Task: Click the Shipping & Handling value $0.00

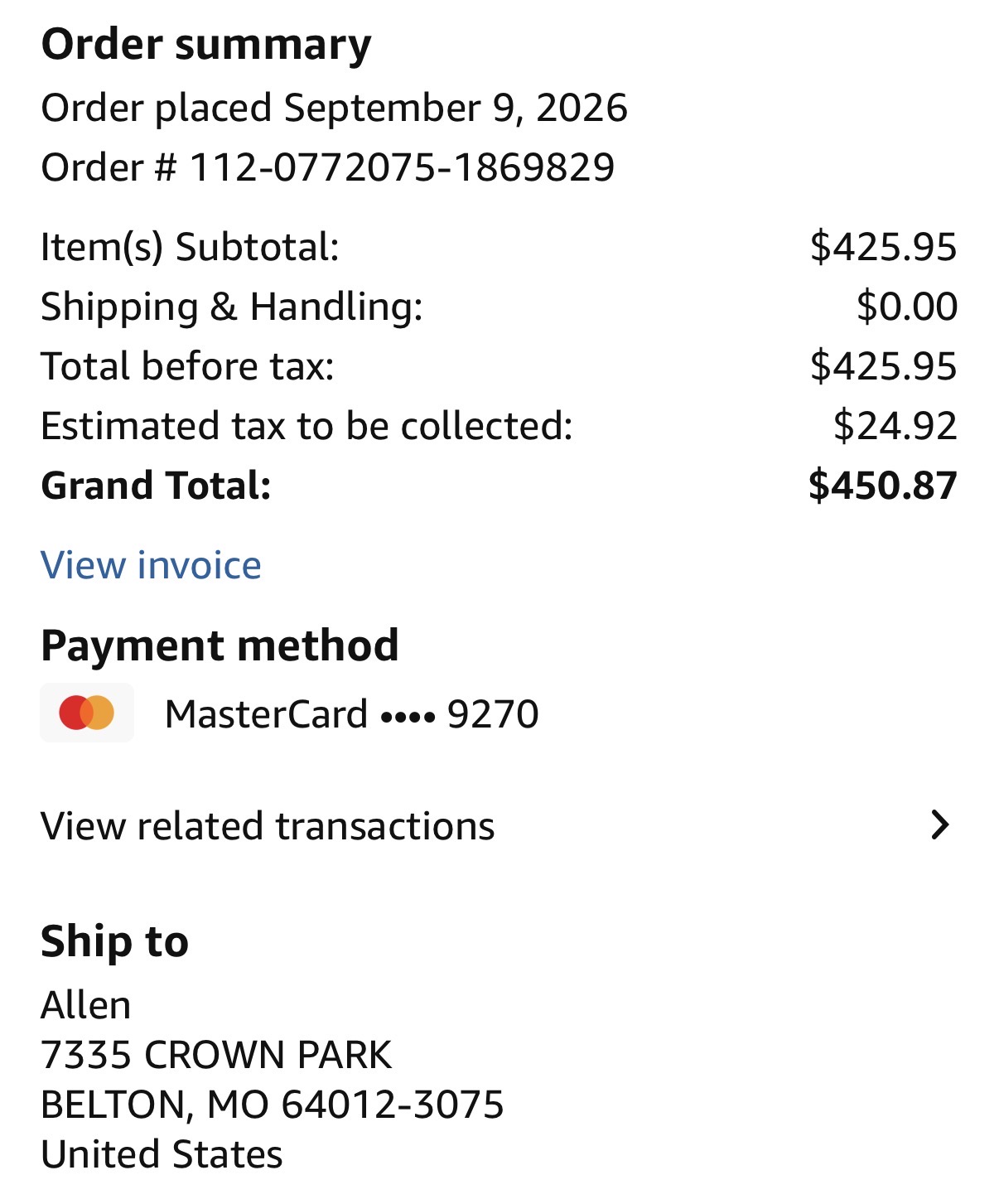Action: (x=907, y=307)
